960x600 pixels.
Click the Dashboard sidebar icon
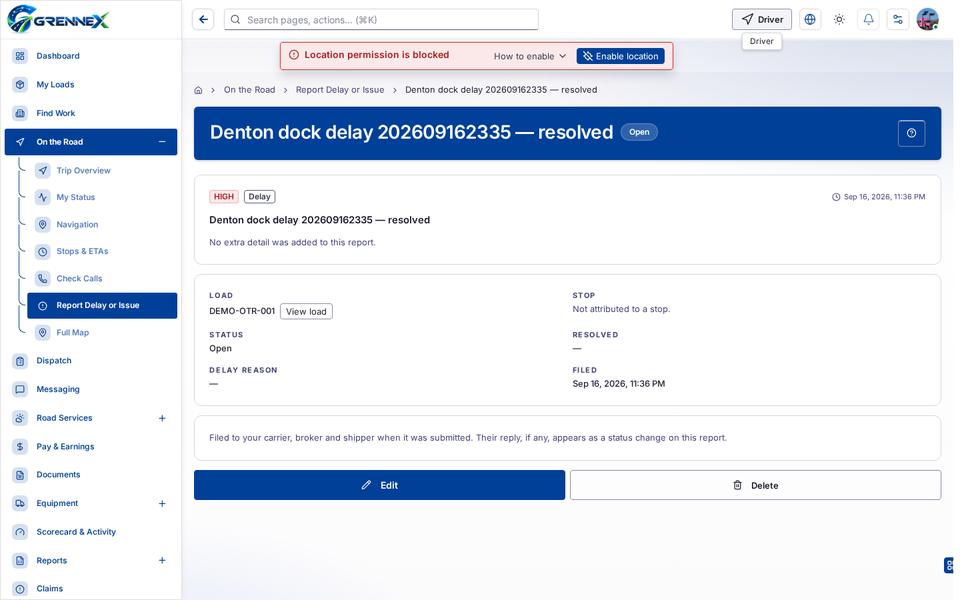pyautogui.click(x=20, y=56)
